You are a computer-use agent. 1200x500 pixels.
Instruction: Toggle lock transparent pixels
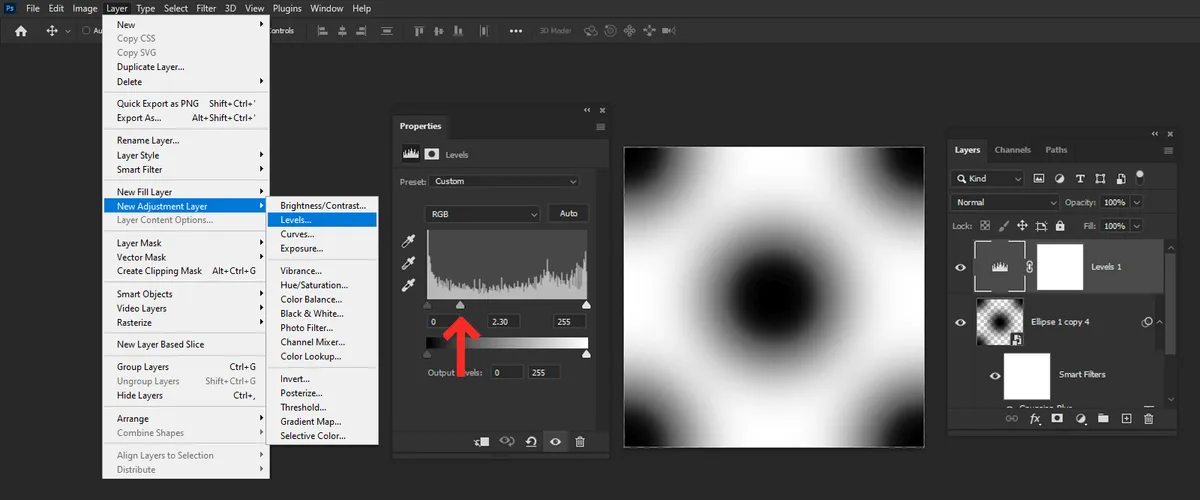[x=985, y=227]
